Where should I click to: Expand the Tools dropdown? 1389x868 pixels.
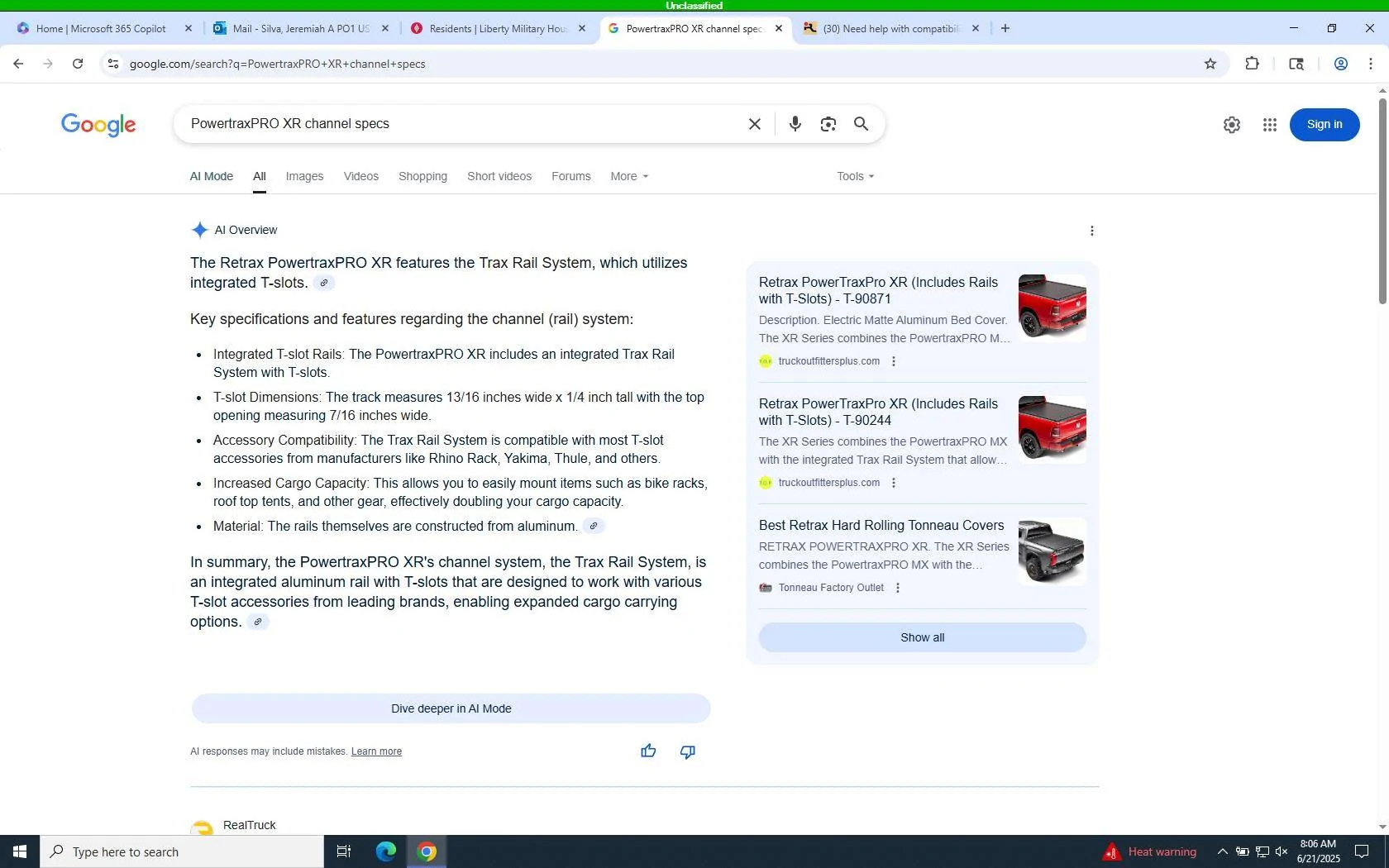[x=855, y=176]
